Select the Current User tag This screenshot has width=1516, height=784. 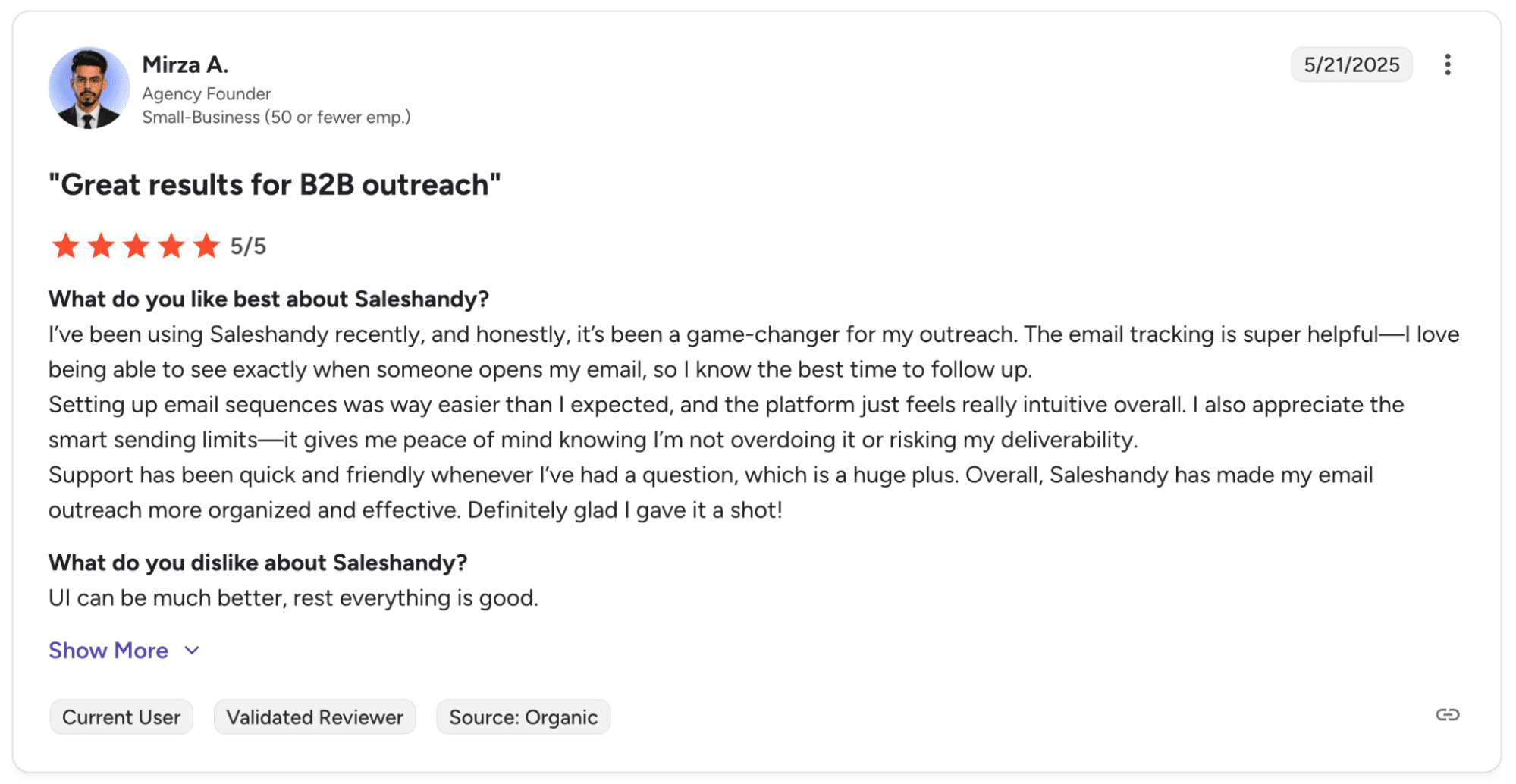[x=121, y=717]
